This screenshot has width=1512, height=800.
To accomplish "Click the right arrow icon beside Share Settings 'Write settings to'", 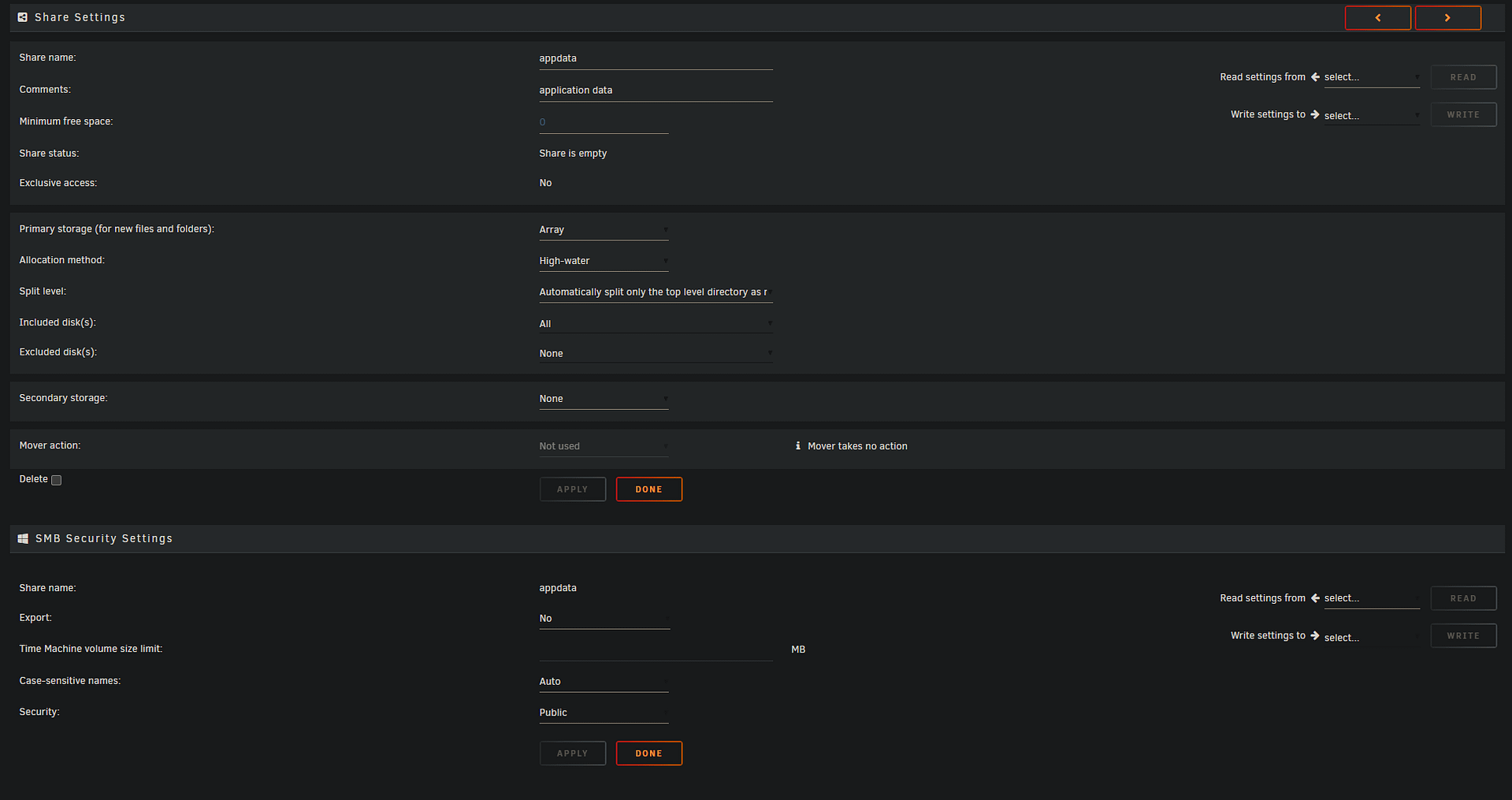I will click(x=1314, y=115).
